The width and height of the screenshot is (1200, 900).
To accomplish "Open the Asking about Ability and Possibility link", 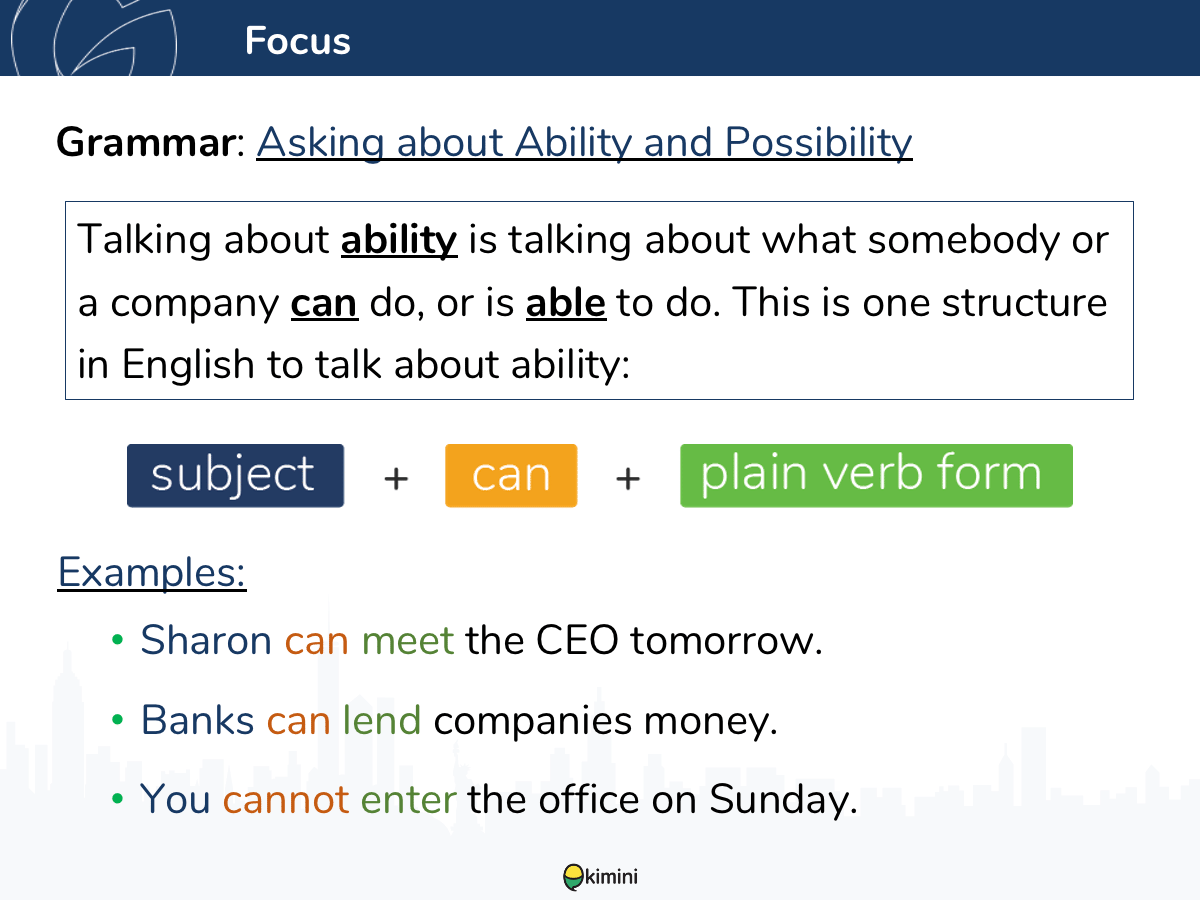I will [x=584, y=142].
